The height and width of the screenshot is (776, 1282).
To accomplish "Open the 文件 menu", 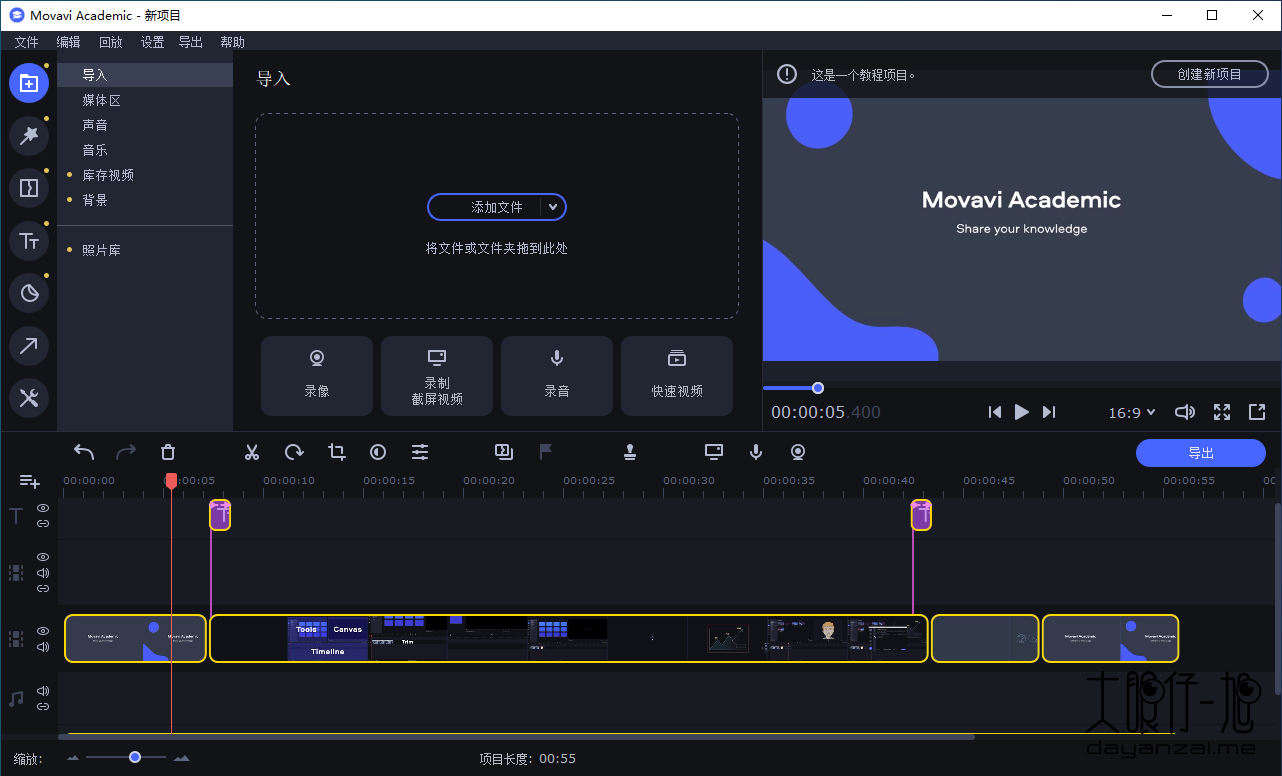I will click(26, 42).
